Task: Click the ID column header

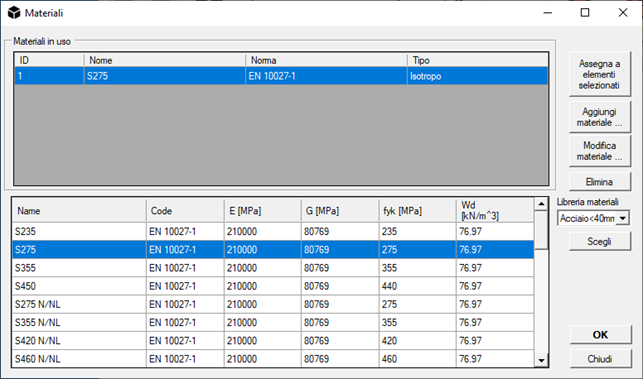Action: 49,60
